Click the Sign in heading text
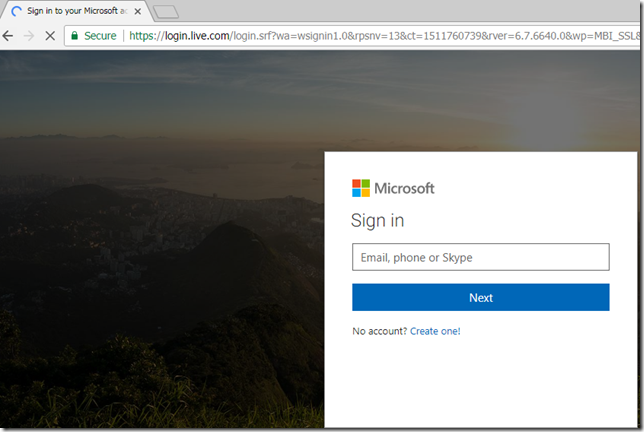 click(377, 221)
